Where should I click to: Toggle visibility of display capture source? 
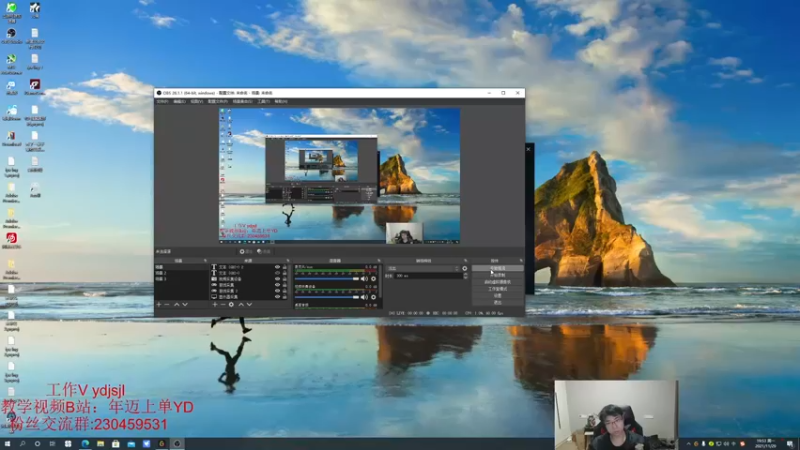pyautogui.click(x=277, y=297)
